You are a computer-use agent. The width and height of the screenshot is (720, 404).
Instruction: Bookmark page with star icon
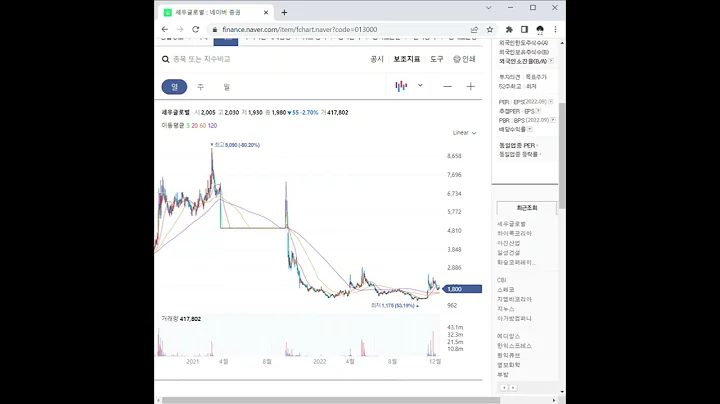tap(490, 29)
